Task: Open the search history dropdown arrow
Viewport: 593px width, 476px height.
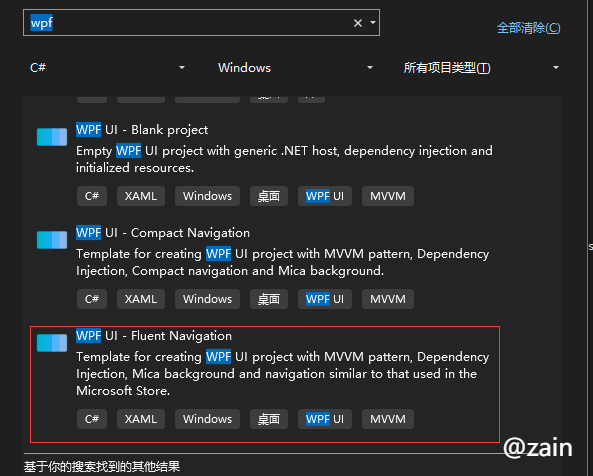Action: pos(373,23)
